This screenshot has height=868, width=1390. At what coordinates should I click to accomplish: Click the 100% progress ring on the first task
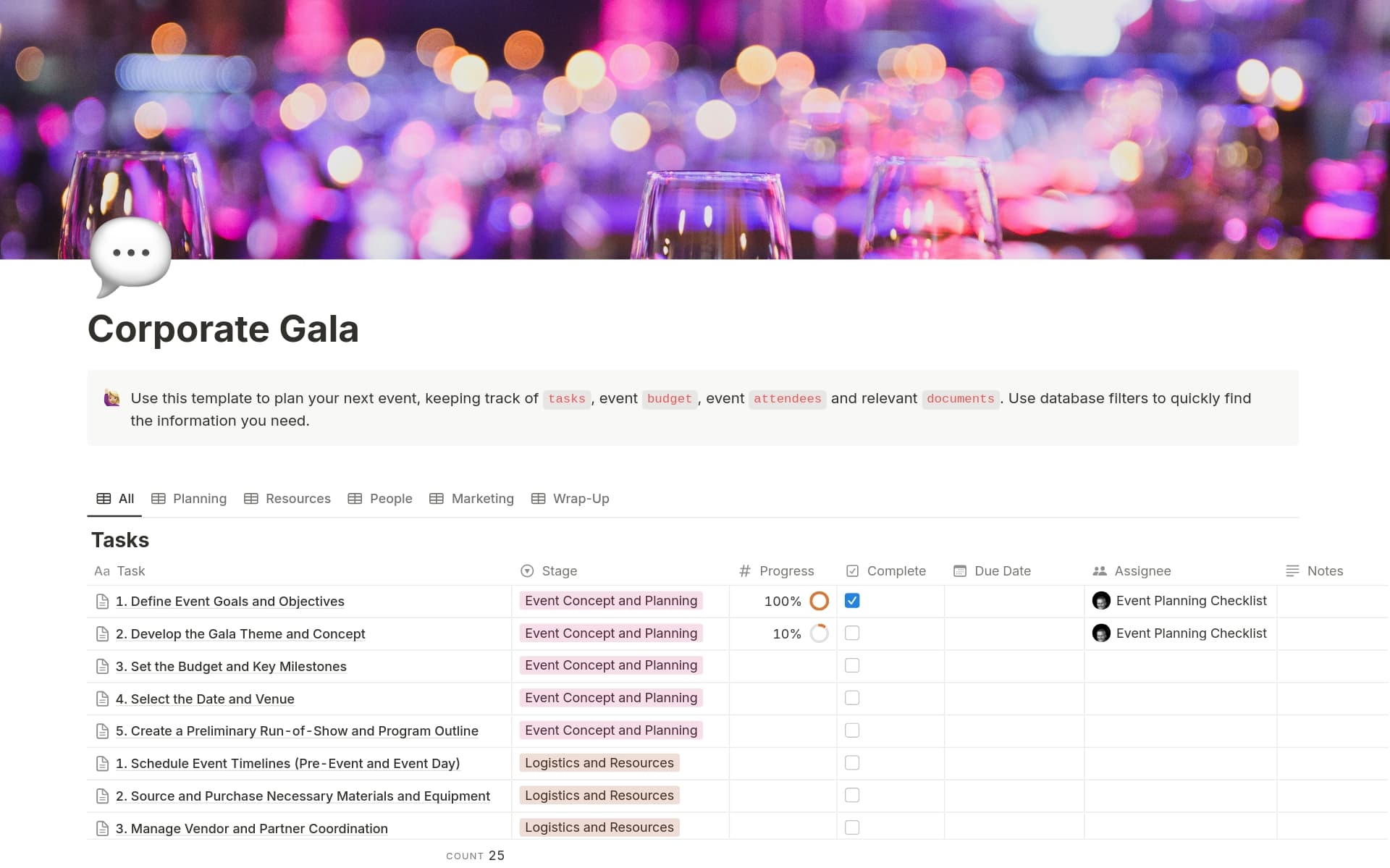coord(818,601)
